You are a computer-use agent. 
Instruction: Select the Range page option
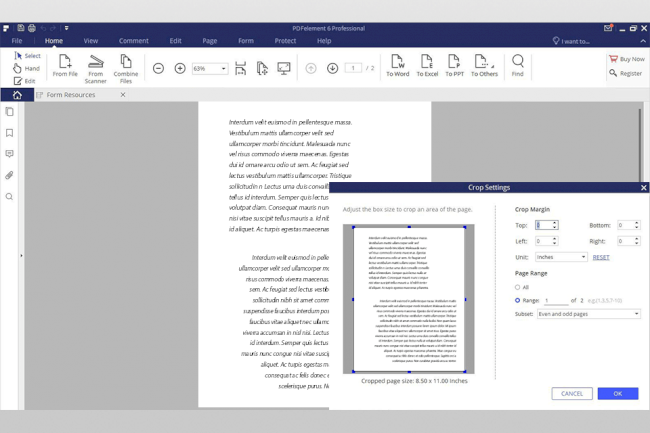tap(517, 300)
